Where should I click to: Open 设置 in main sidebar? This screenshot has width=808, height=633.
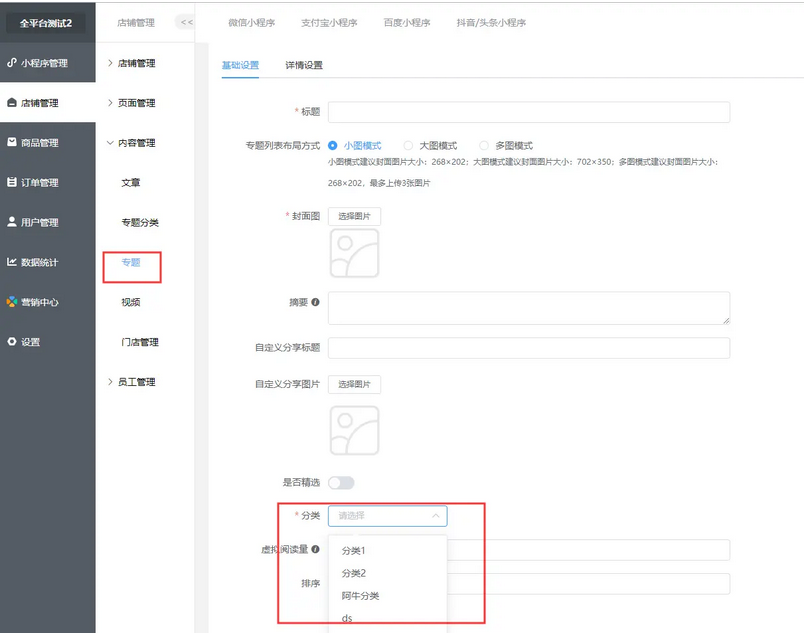[48, 342]
